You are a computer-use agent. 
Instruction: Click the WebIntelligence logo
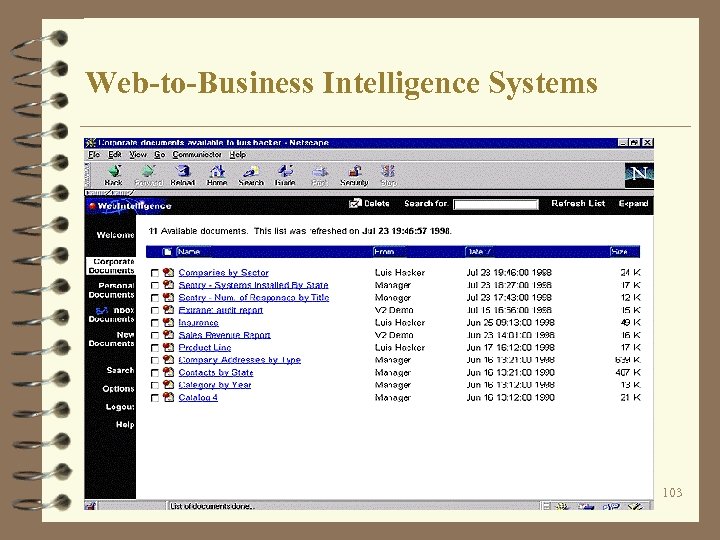[130, 206]
